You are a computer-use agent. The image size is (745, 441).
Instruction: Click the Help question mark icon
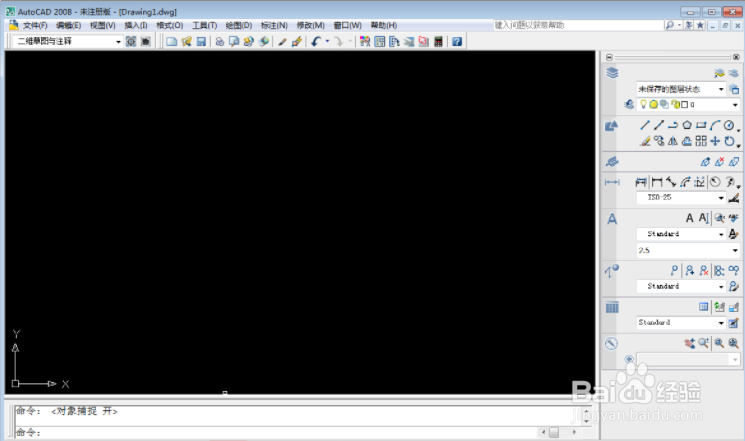point(457,42)
